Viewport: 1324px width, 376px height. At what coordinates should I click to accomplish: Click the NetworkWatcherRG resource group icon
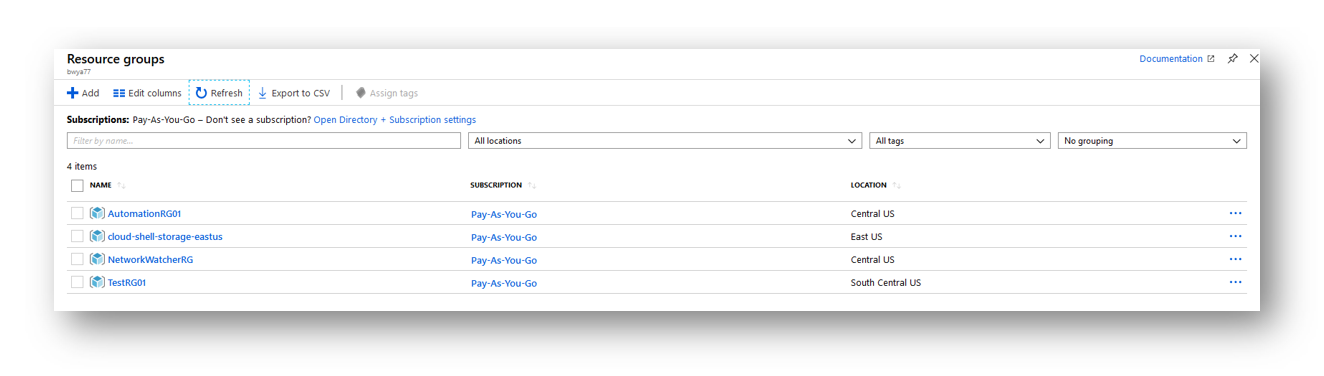point(97,259)
